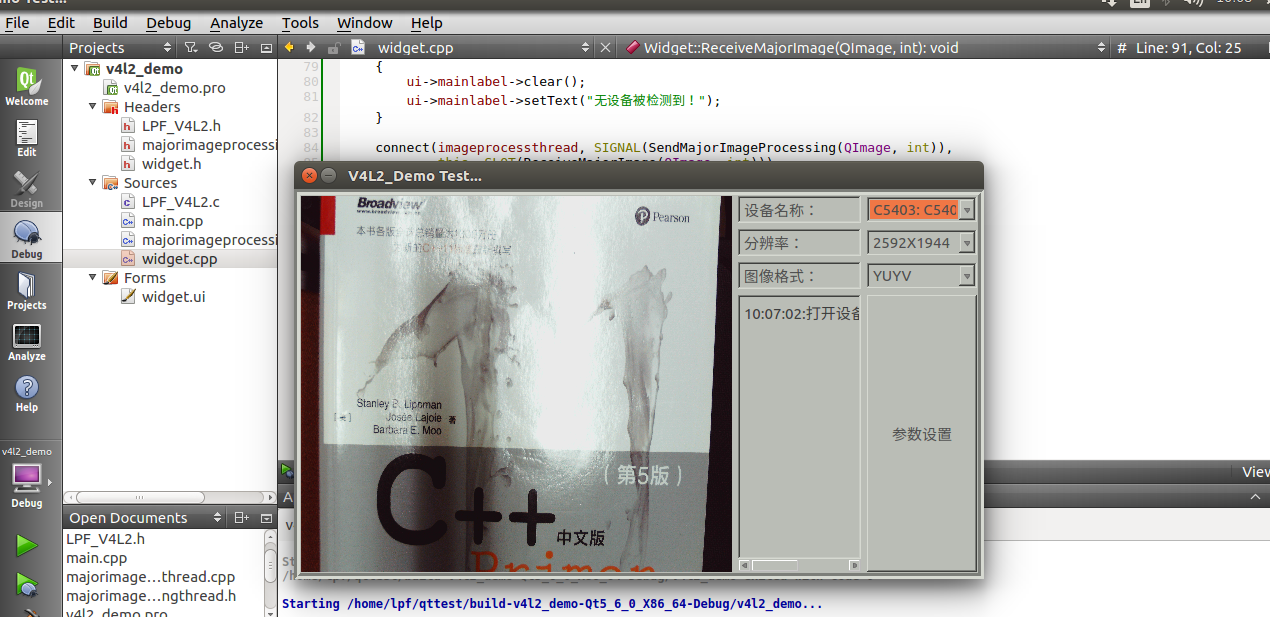Open the Build menu
Screen dimensions: 1270x617
[110, 22]
